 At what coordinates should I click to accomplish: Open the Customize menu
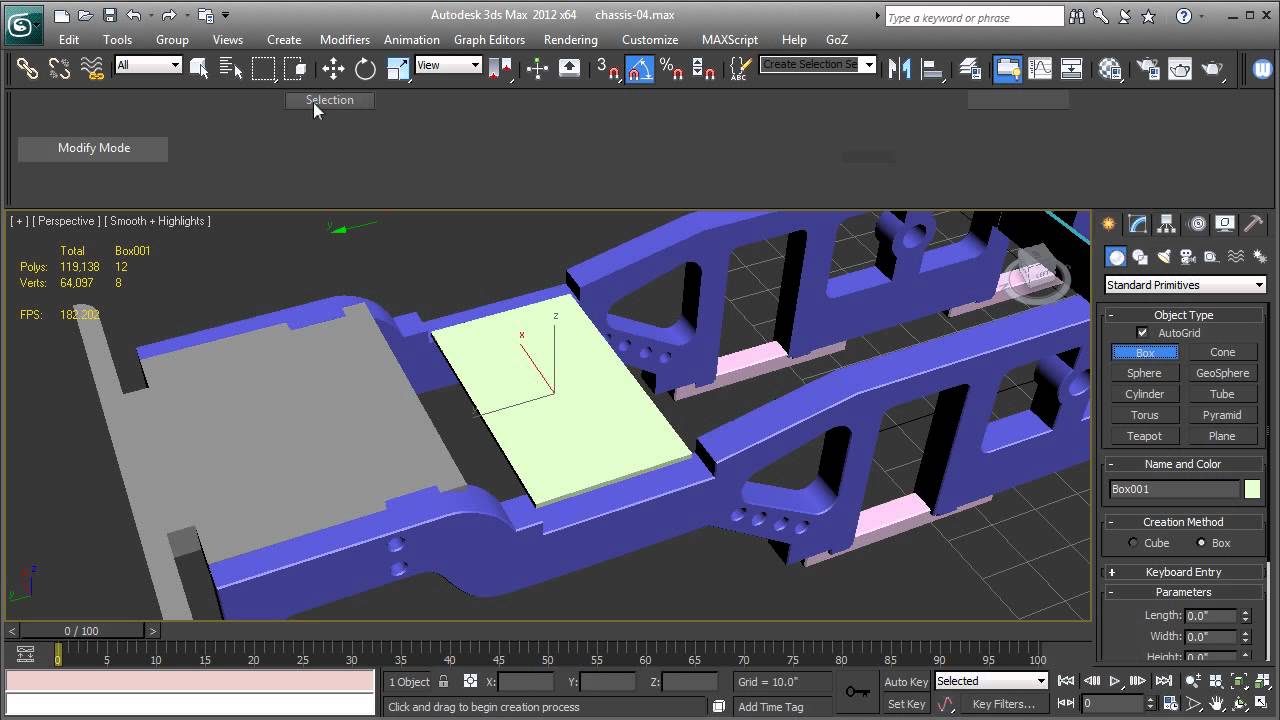[x=650, y=39]
